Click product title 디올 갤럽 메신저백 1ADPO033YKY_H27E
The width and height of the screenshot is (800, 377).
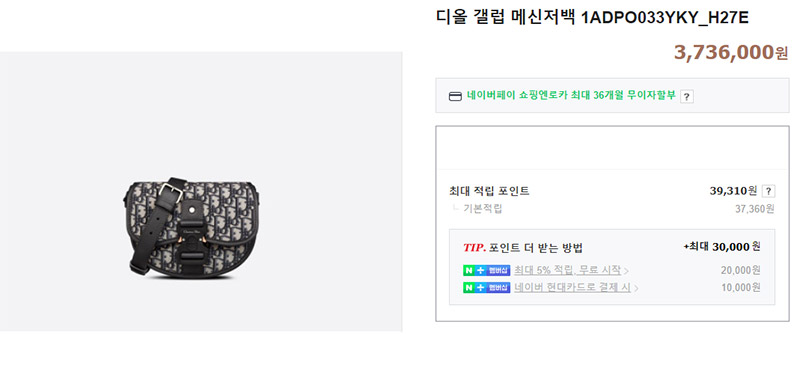pos(592,17)
